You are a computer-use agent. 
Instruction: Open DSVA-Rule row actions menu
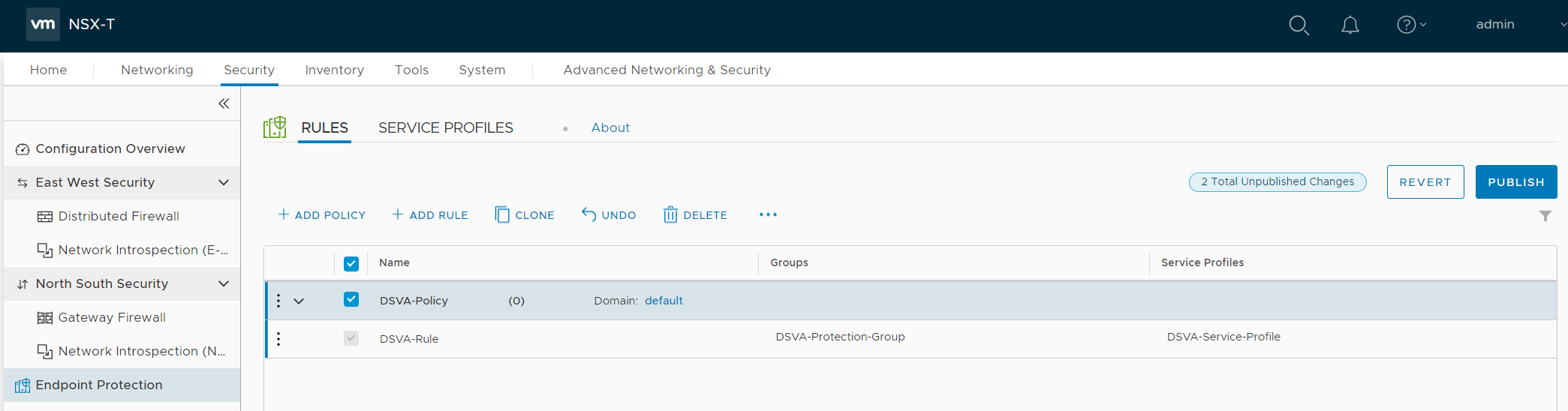[x=278, y=339]
